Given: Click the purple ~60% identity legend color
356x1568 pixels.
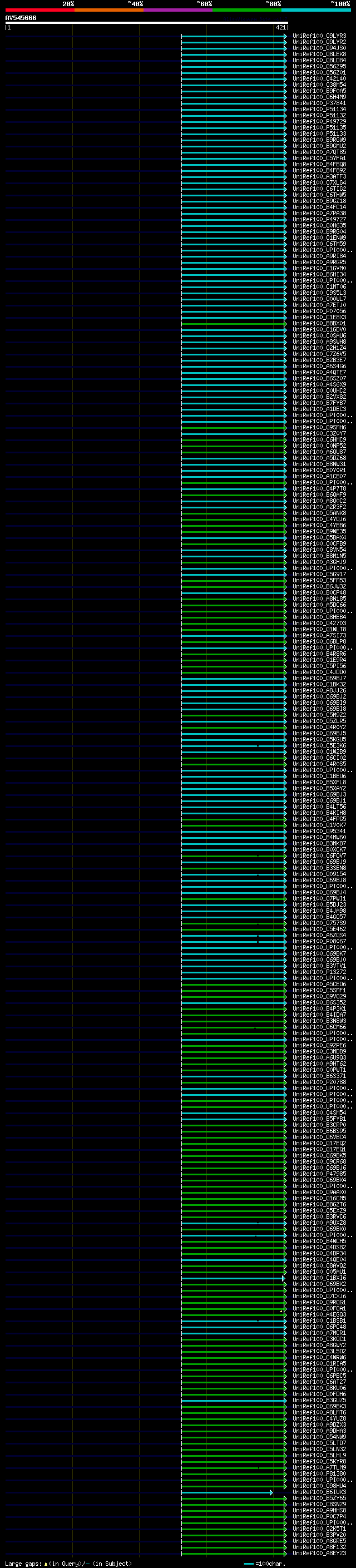Looking at the screenshot, I should (177, 10).
